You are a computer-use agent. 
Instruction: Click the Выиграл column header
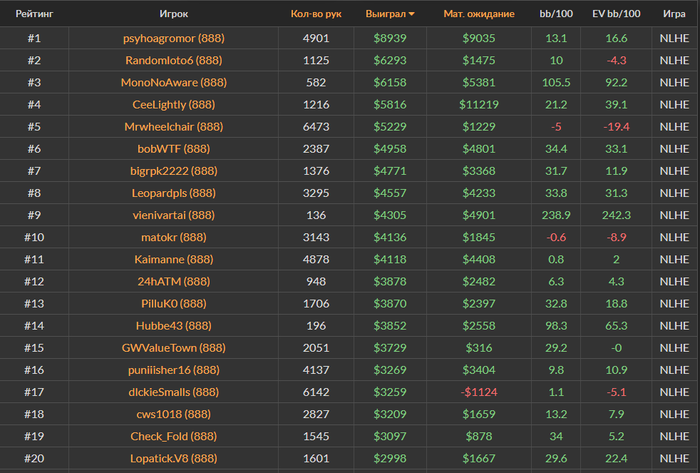coord(387,15)
